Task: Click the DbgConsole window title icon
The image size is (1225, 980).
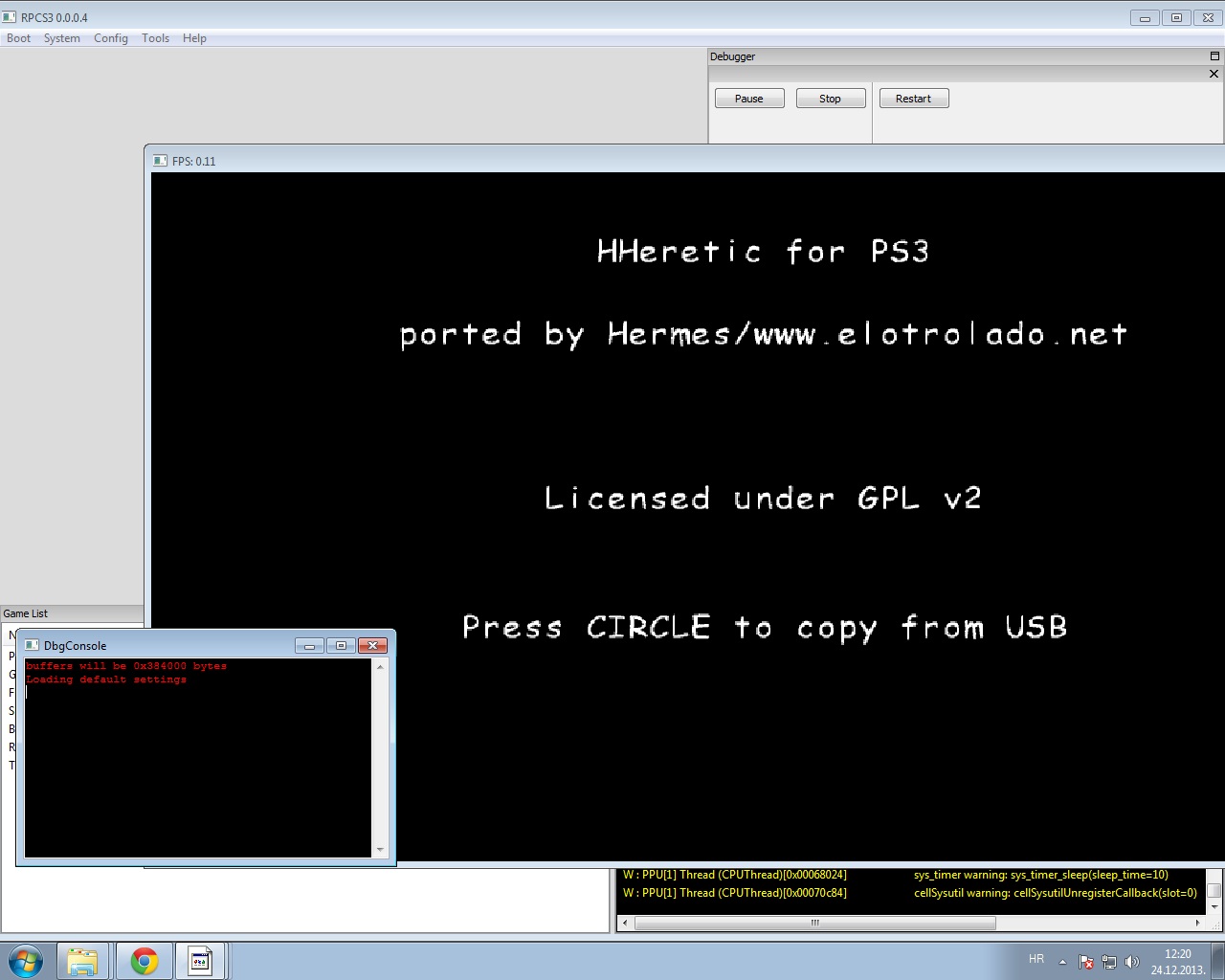Action: pos(32,645)
